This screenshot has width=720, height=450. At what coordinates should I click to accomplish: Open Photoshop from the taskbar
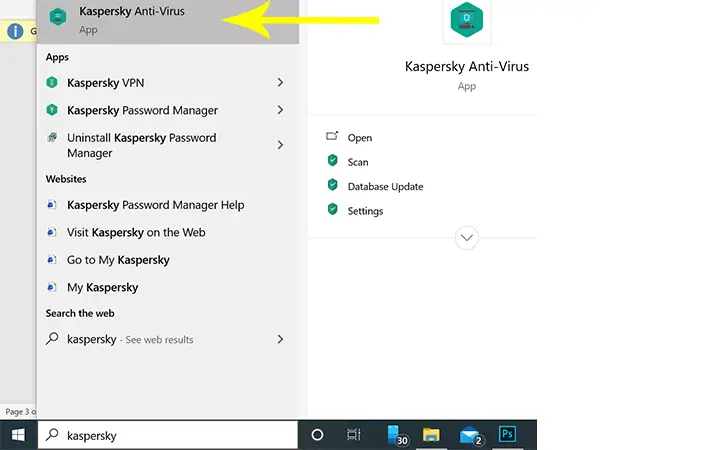coord(507,434)
